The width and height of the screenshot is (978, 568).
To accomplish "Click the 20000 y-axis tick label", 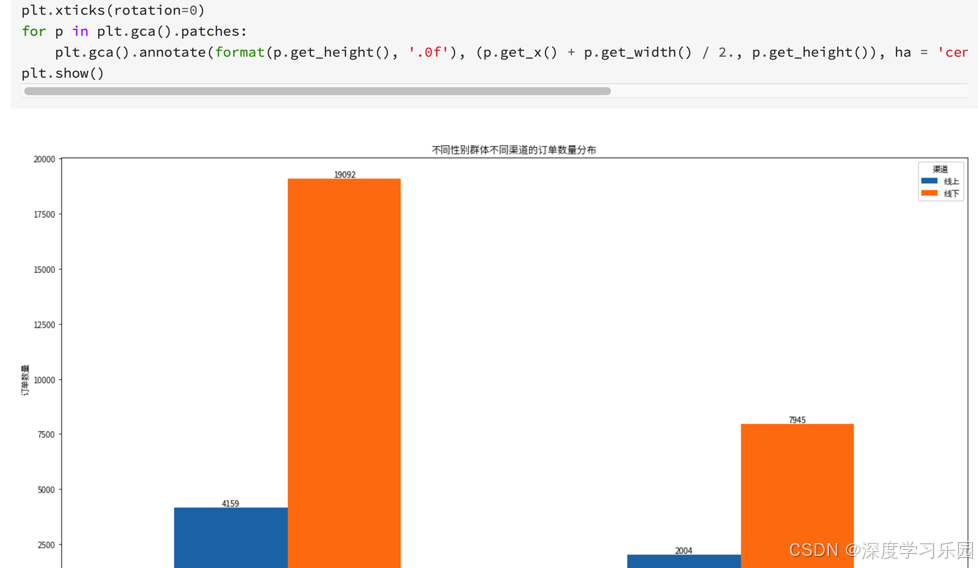I will tap(44, 159).
